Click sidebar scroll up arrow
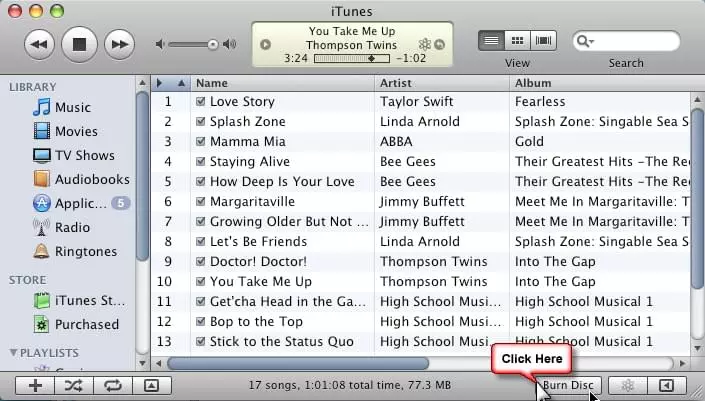 143,83
